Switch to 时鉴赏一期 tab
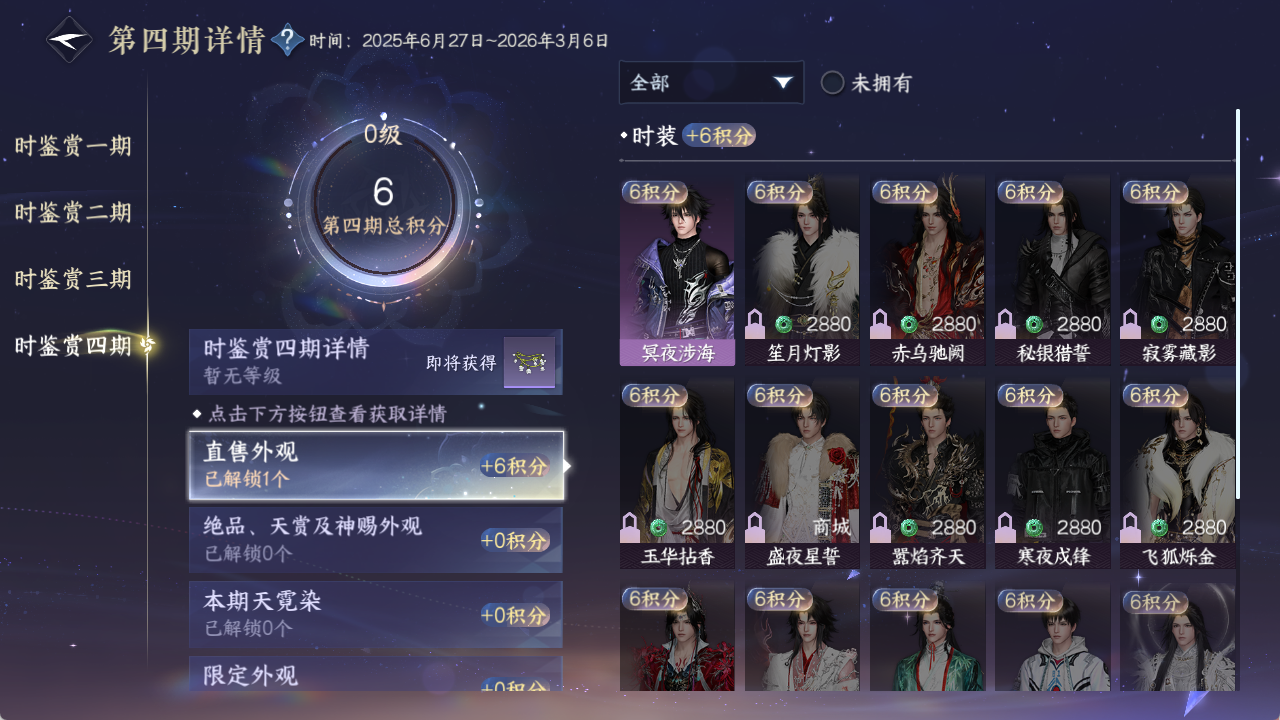The height and width of the screenshot is (720, 1280). (73, 146)
